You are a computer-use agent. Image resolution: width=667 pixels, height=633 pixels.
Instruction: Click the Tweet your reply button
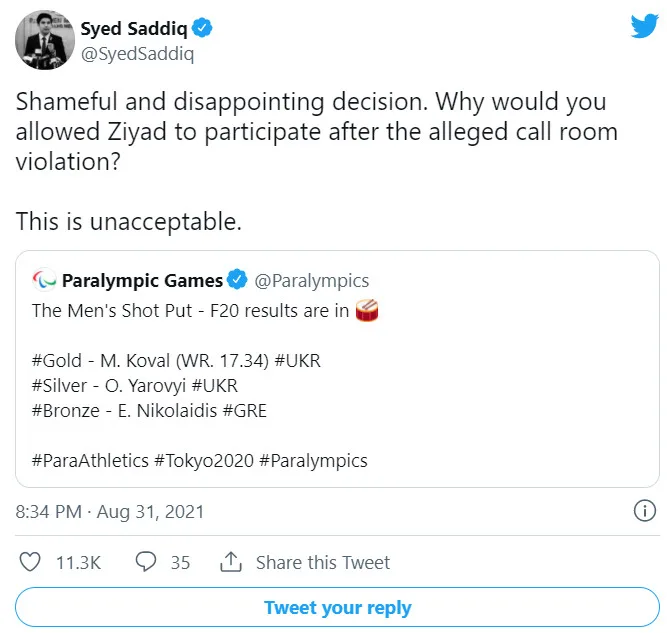[337, 608]
